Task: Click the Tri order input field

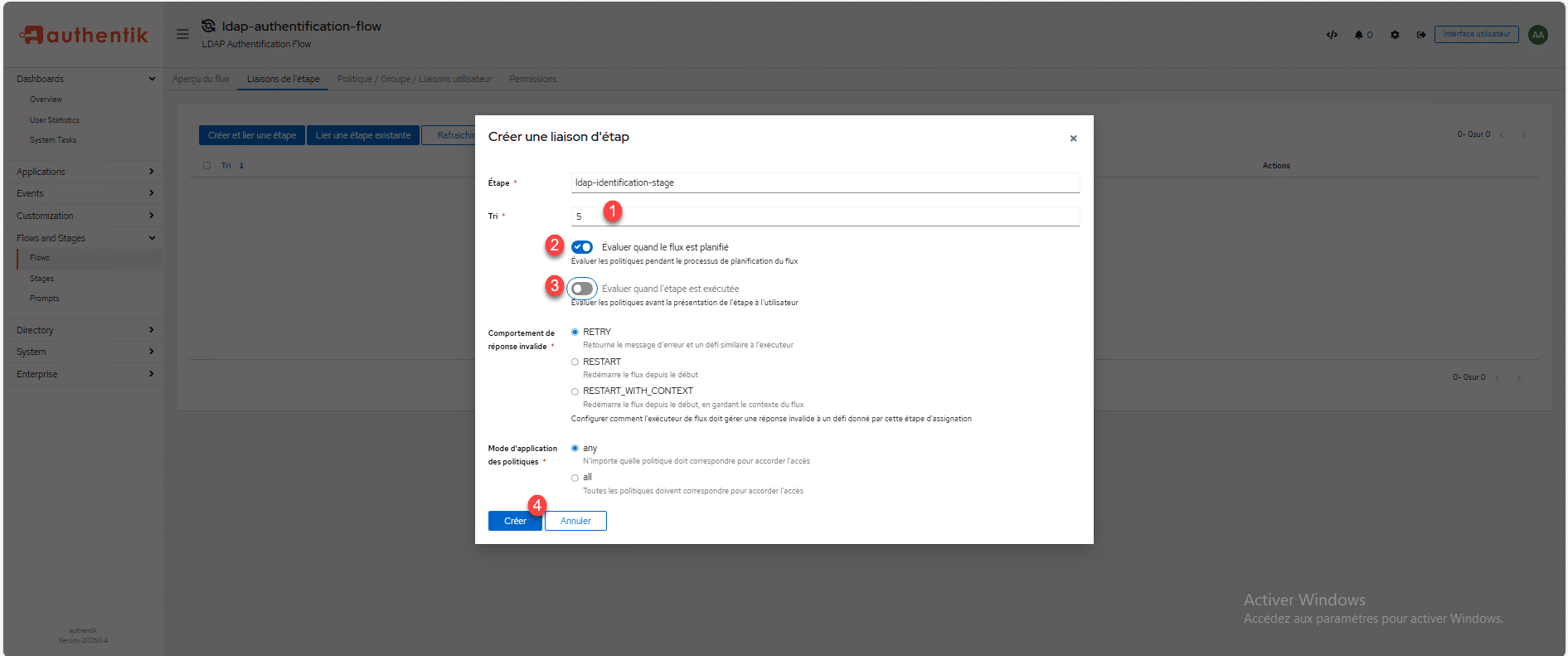Action: tap(825, 216)
